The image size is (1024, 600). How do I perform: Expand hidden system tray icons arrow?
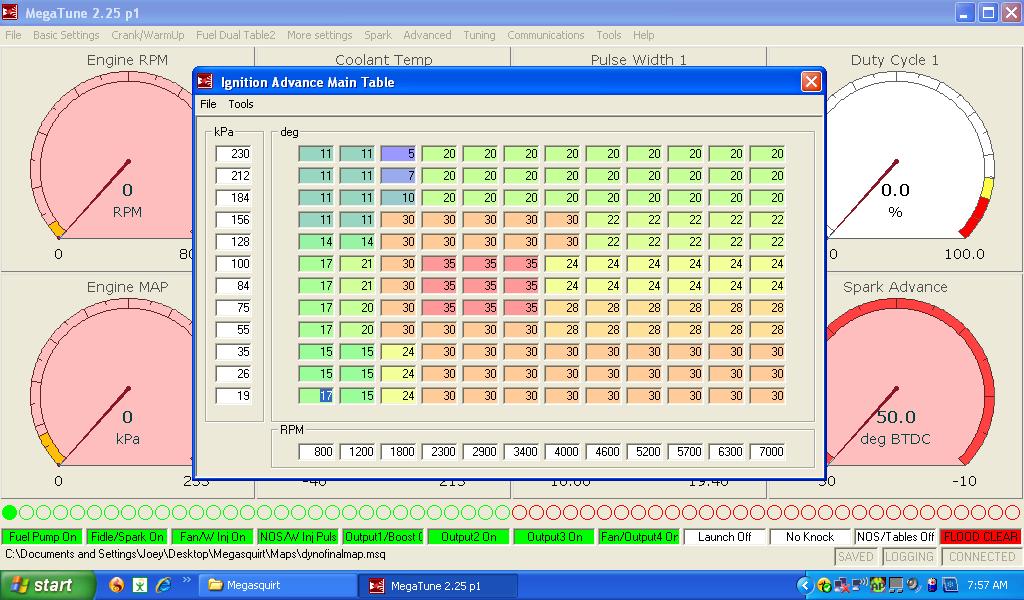pos(805,585)
